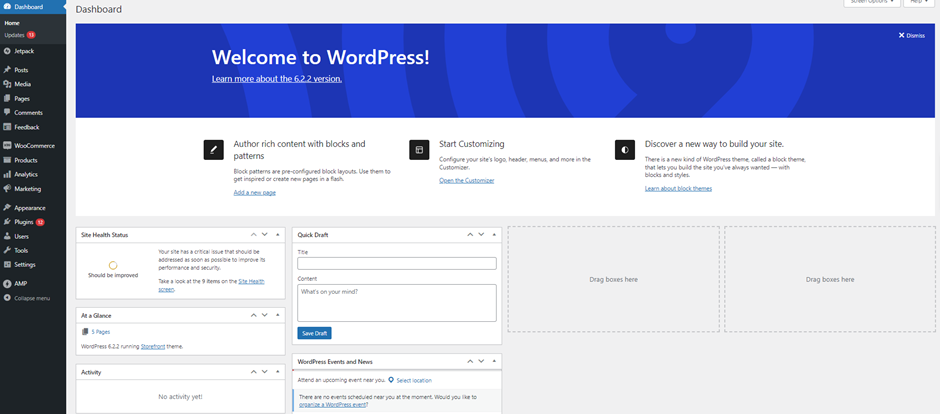
Task: Click the Appearance paintbrush icon
Action: [7, 208]
